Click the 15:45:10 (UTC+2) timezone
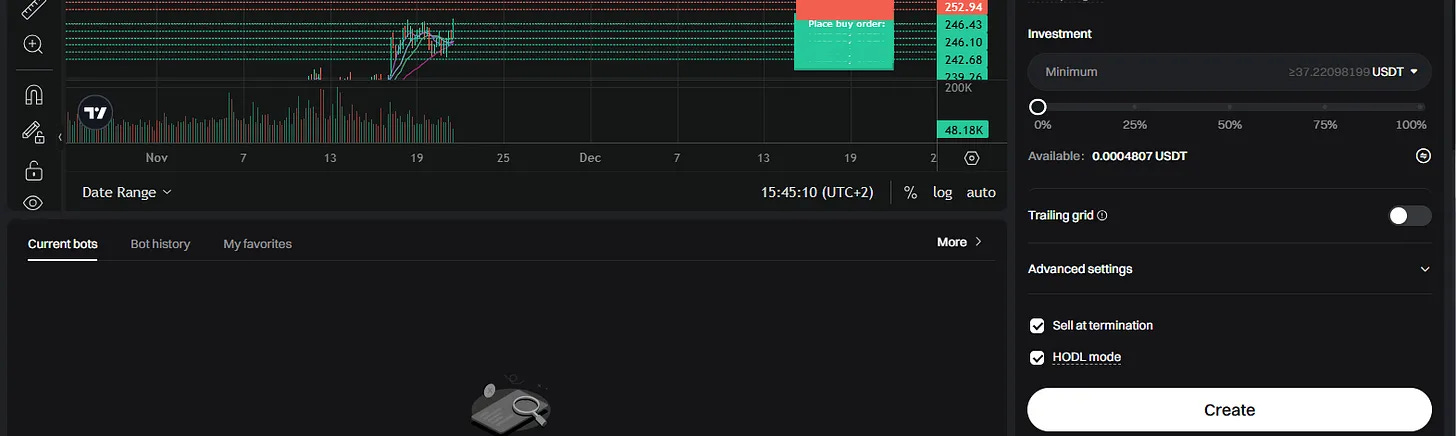 tap(817, 192)
